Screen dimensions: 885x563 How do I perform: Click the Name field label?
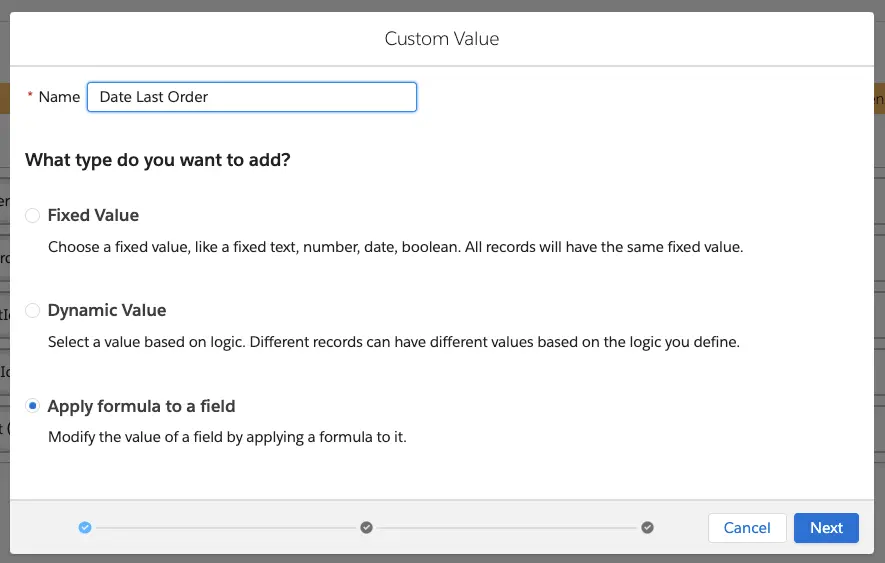pyautogui.click(x=59, y=97)
